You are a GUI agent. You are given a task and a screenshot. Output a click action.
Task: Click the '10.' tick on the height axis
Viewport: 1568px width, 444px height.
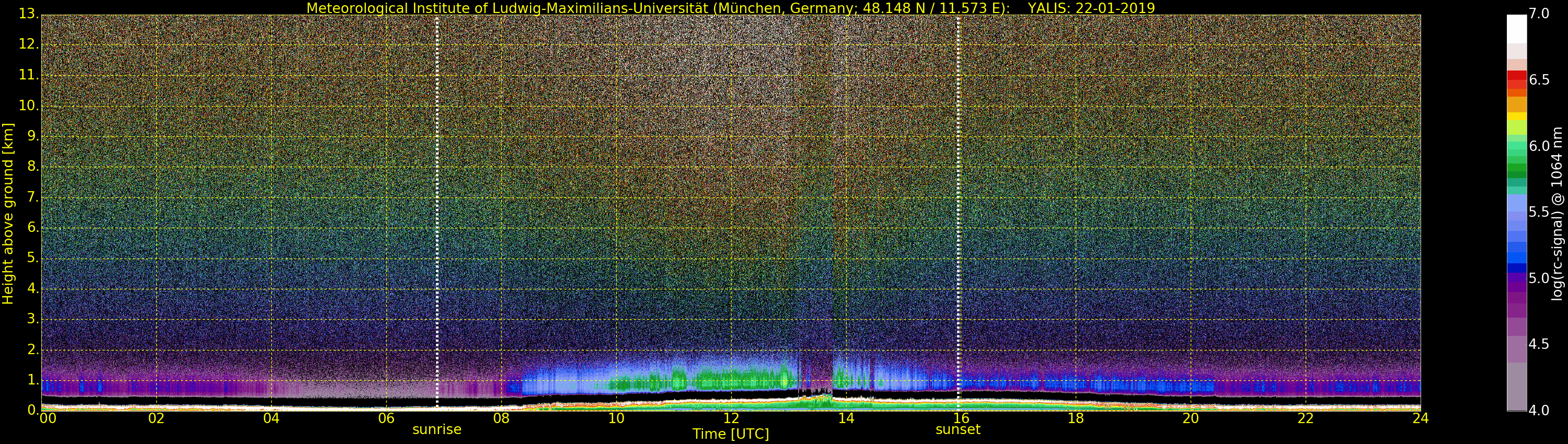tap(29, 105)
